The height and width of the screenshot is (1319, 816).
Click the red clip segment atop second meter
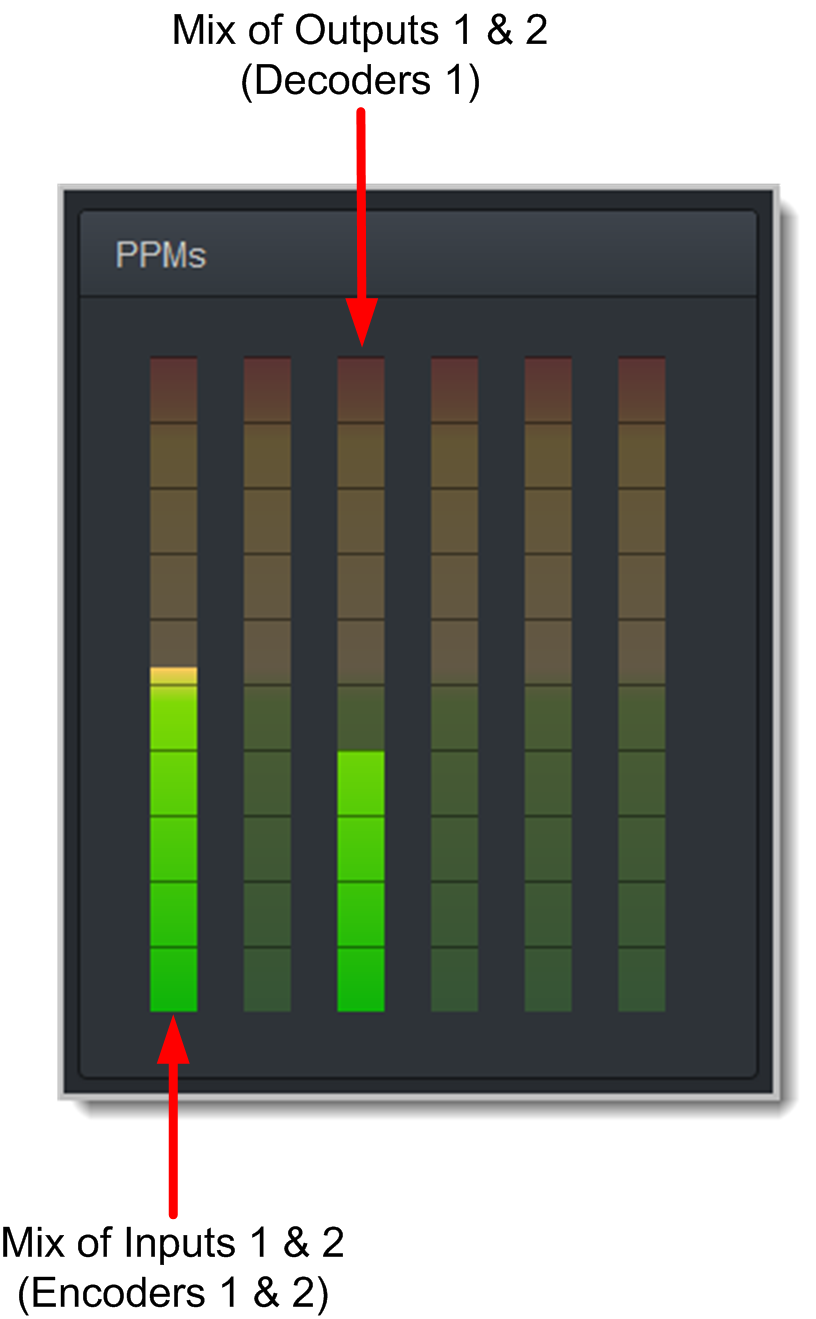267,388
